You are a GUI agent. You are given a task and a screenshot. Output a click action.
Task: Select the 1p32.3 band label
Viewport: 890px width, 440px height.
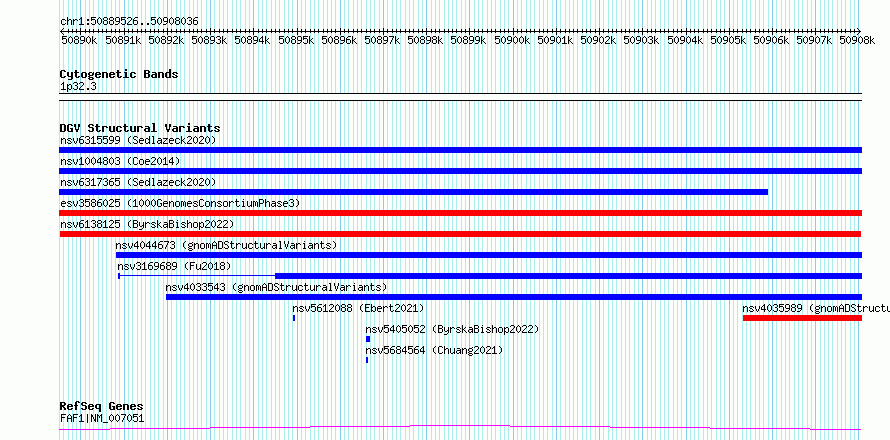click(x=76, y=86)
